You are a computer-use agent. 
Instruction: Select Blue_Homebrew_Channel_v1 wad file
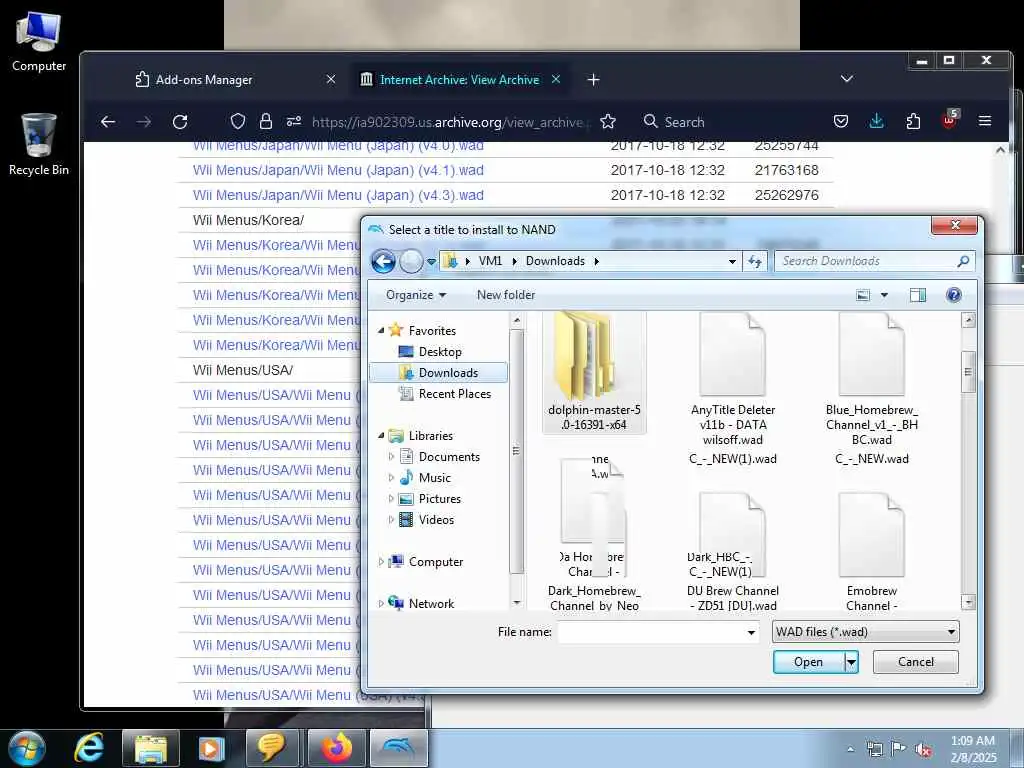pyautogui.click(x=871, y=379)
